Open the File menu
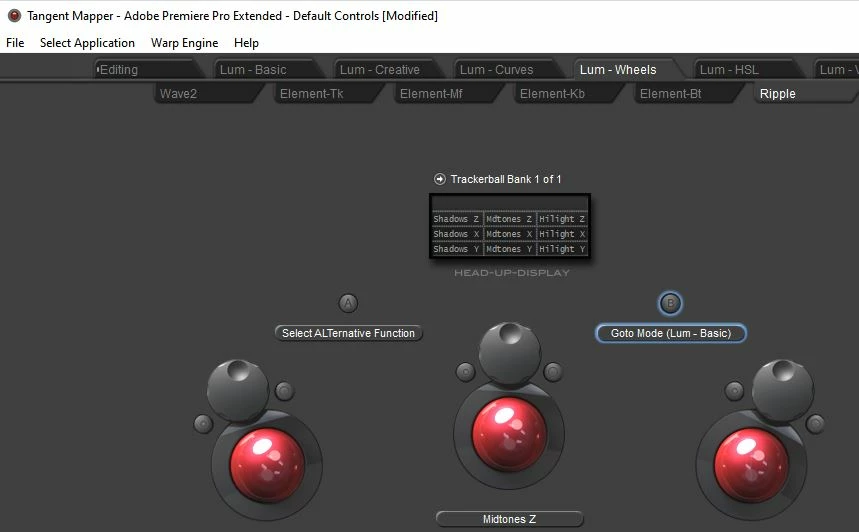The image size is (859, 532). click(15, 43)
